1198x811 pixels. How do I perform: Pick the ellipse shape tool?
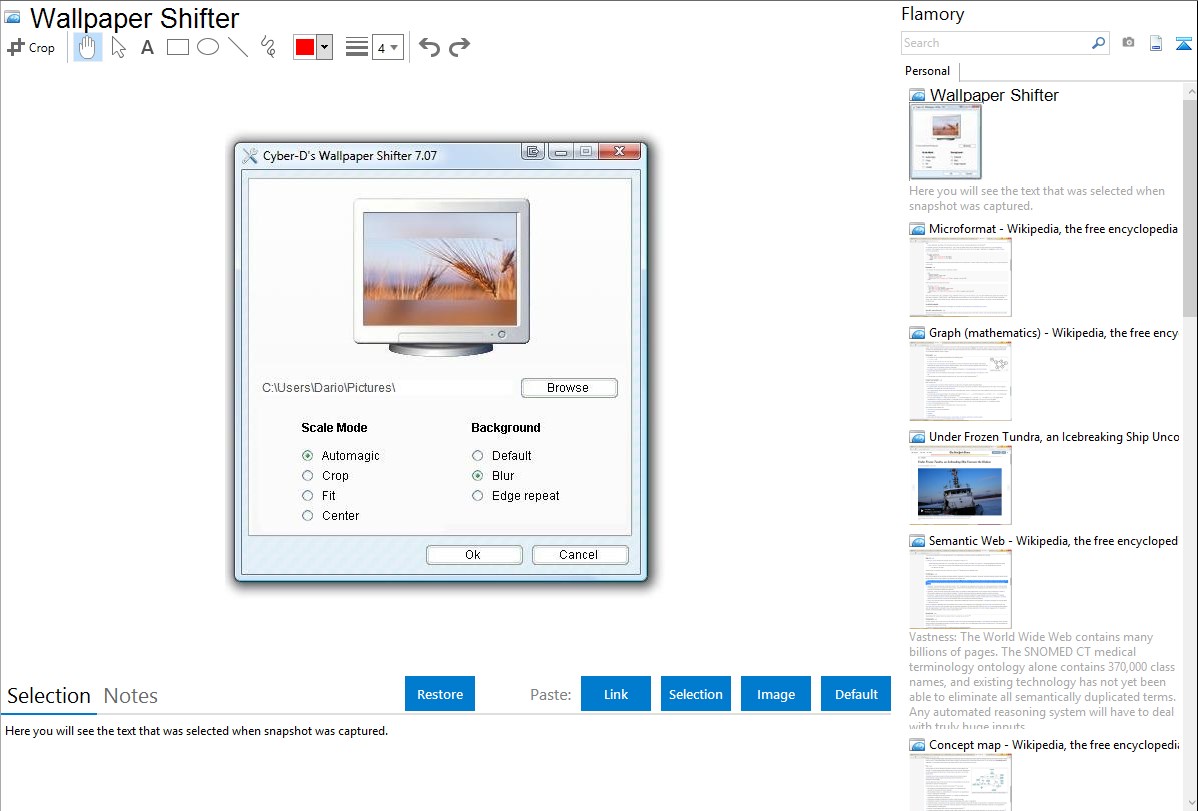(208, 47)
